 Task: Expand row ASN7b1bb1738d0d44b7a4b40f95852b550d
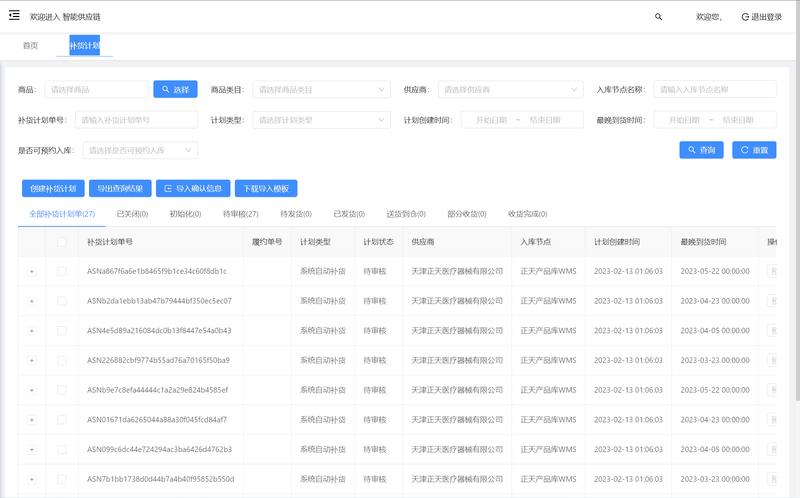coord(32,479)
